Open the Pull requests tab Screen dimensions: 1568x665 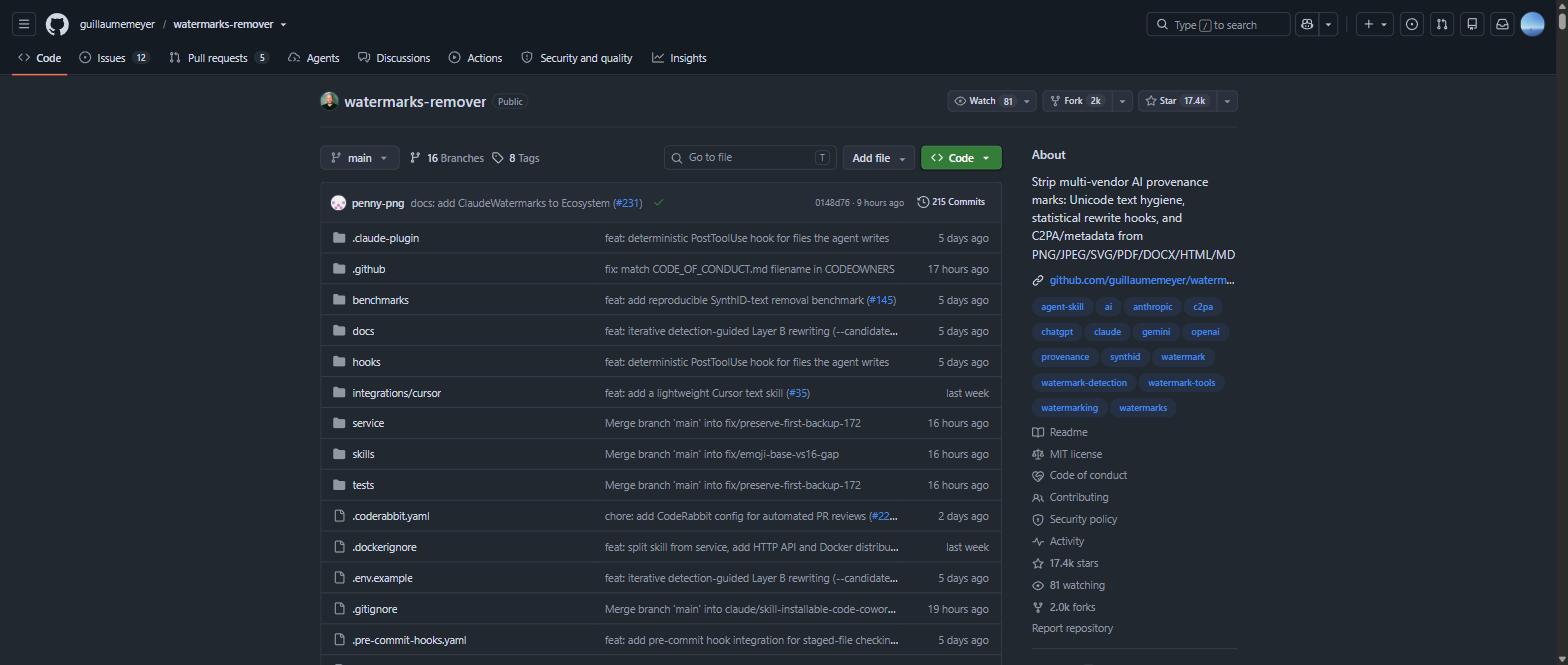(219, 58)
